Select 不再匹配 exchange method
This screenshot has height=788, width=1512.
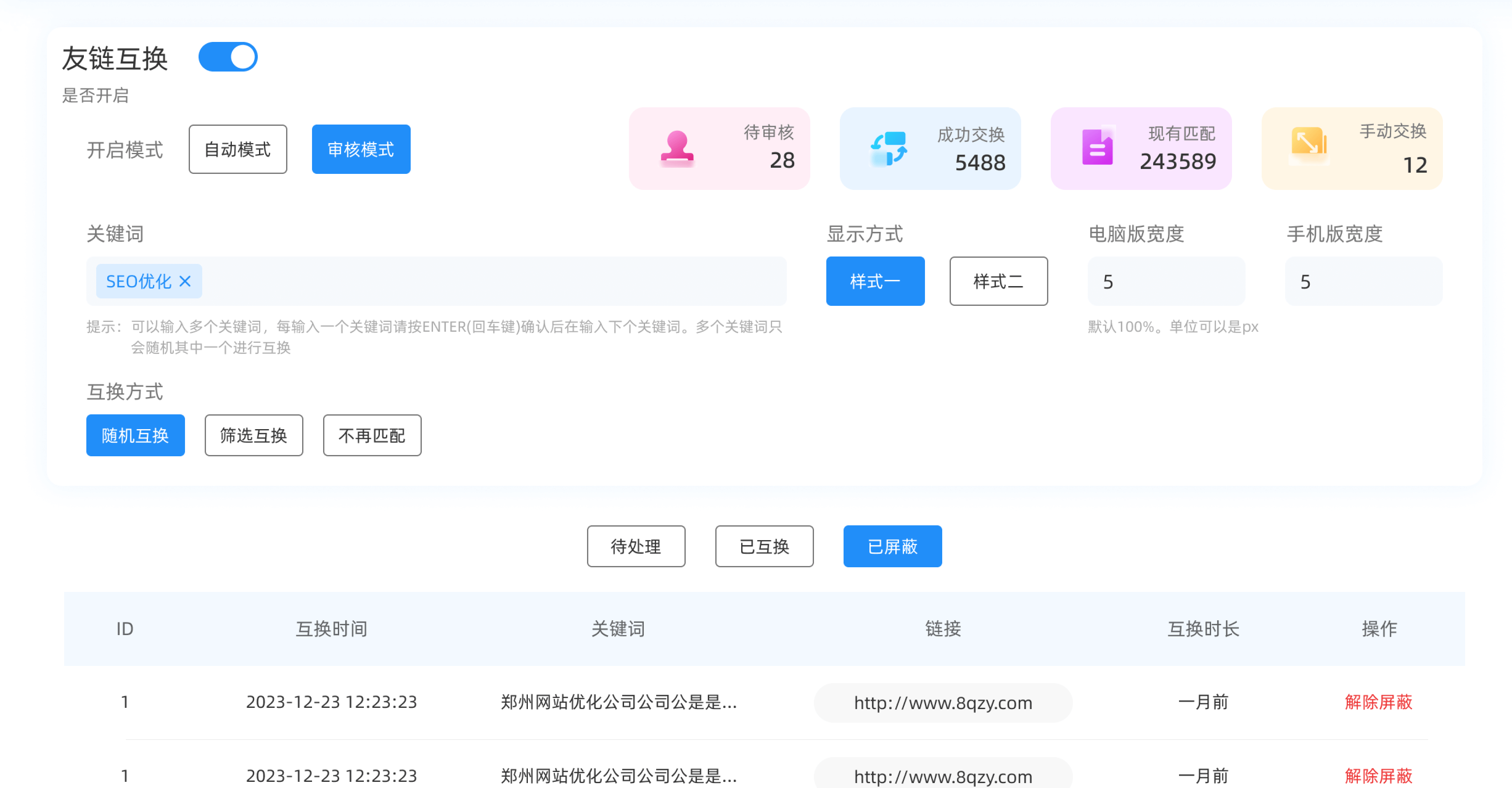point(372,435)
